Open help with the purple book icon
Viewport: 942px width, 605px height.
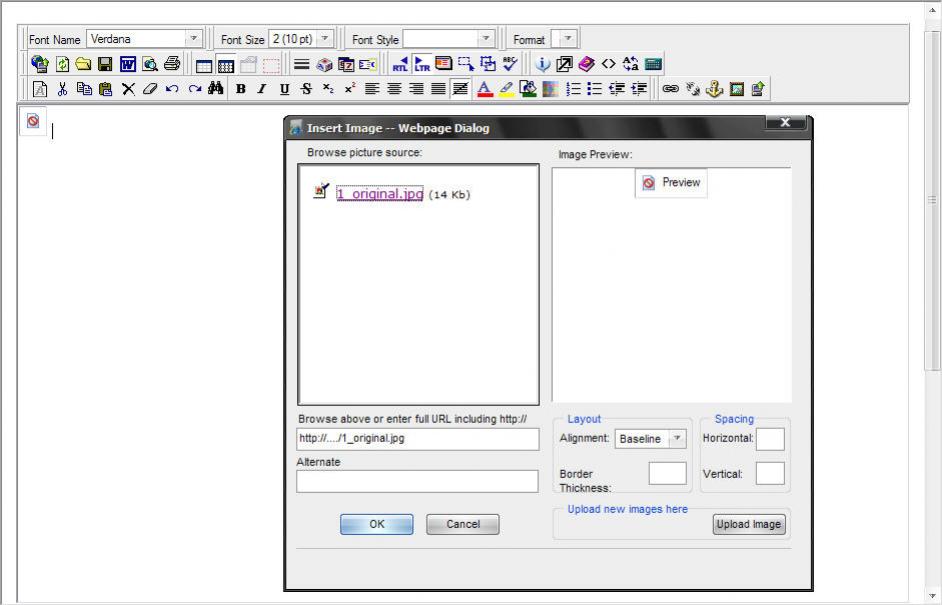pyautogui.click(x=586, y=64)
